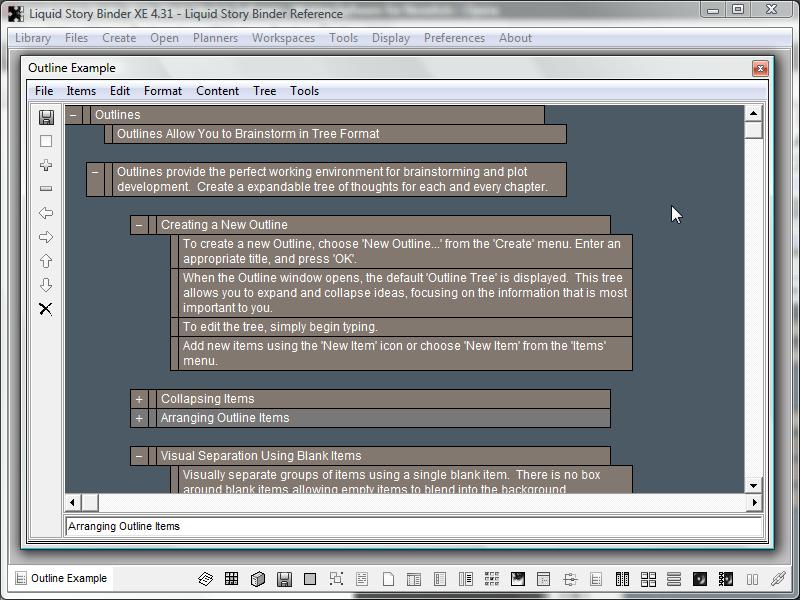This screenshot has width=800, height=600.
Task: Click the black X delete icon in the sidebar
Action: pos(46,309)
